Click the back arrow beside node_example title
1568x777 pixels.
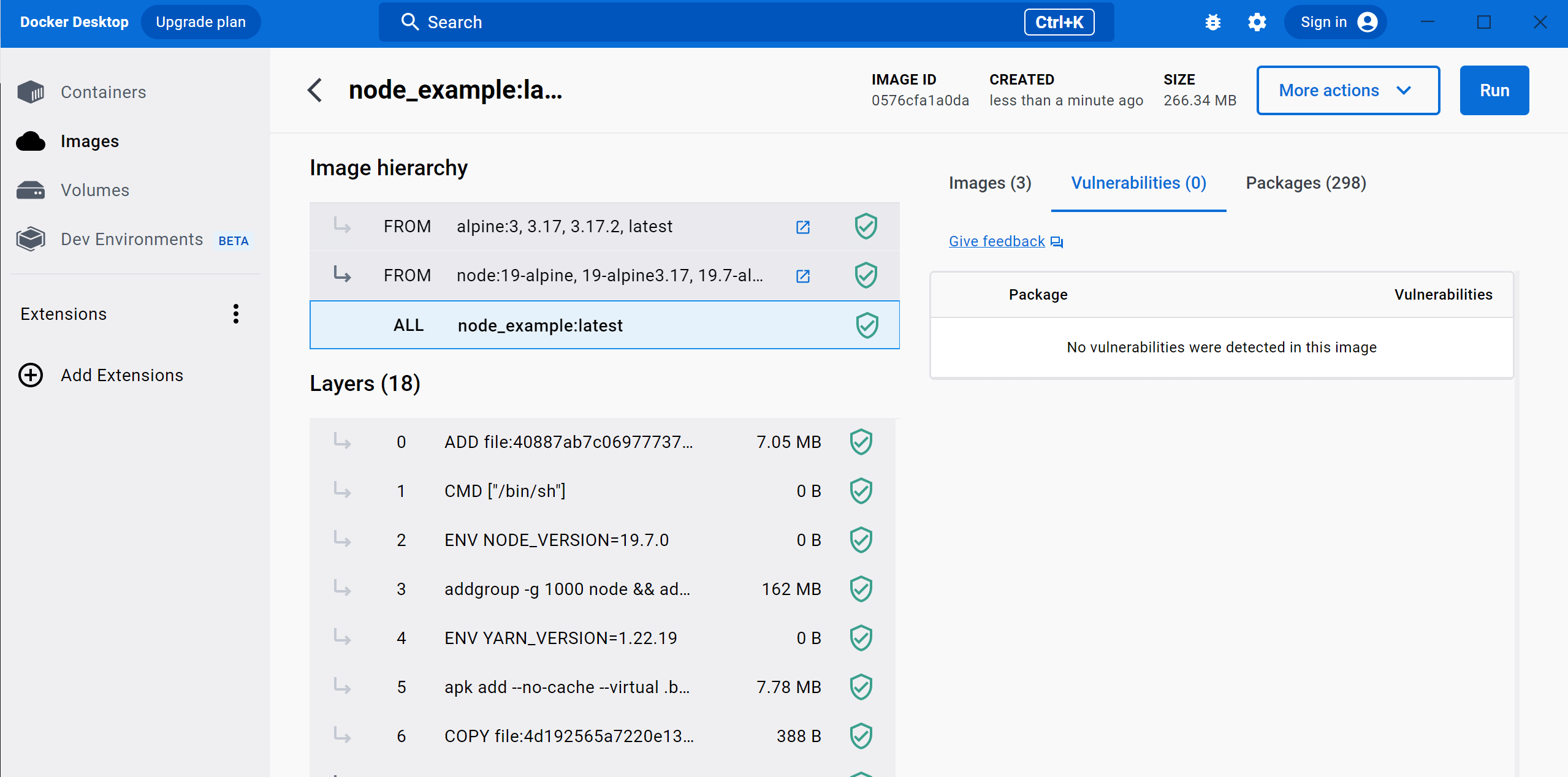pyautogui.click(x=314, y=89)
